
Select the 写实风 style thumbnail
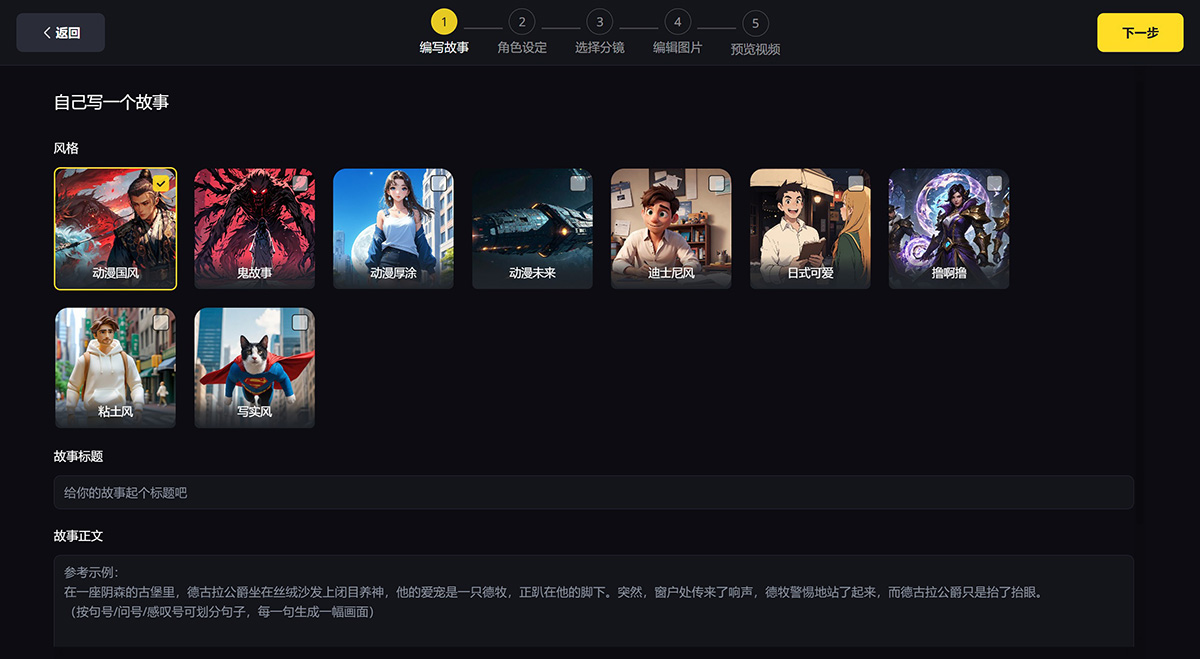point(255,368)
